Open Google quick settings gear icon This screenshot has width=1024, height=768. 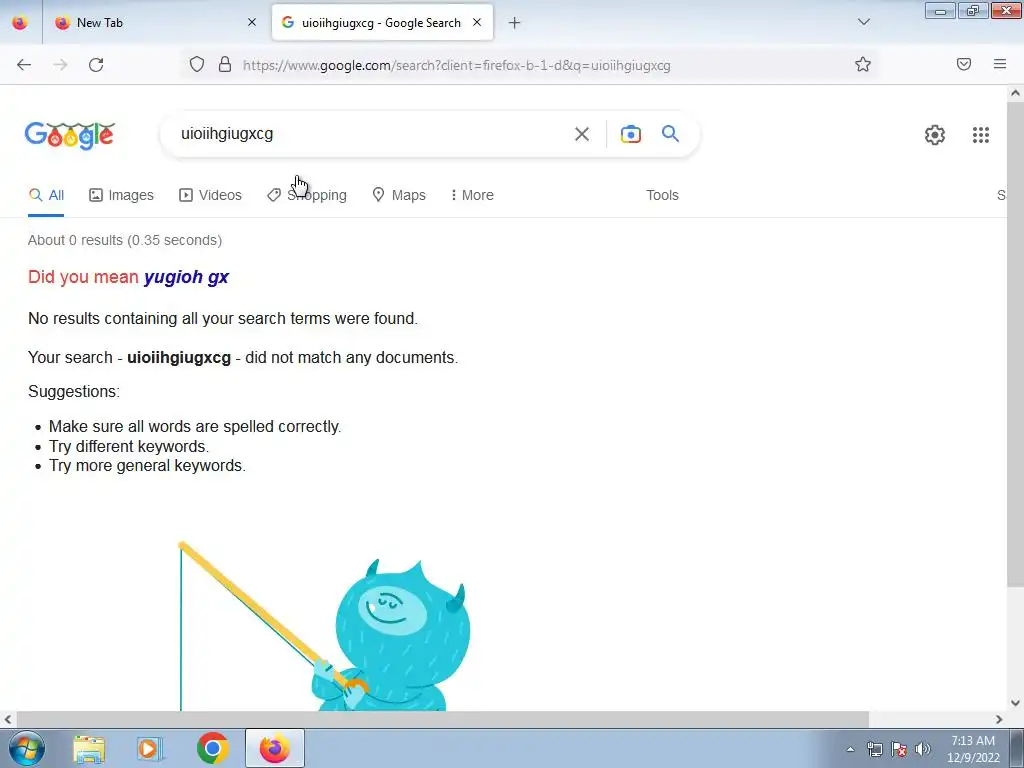tap(935, 135)
